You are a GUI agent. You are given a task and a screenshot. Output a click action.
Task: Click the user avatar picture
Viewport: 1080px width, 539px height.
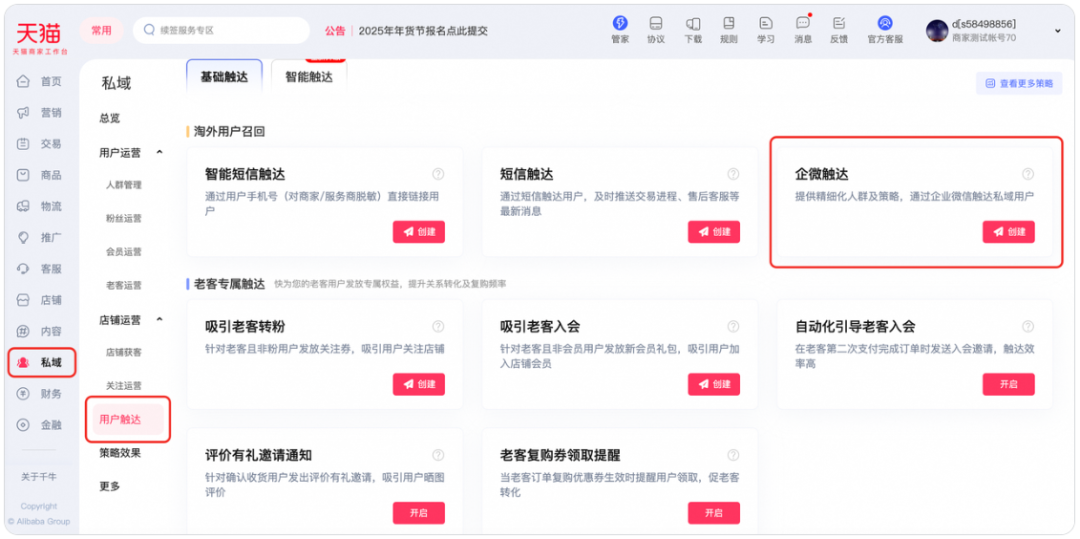click(x=937, y=30)
